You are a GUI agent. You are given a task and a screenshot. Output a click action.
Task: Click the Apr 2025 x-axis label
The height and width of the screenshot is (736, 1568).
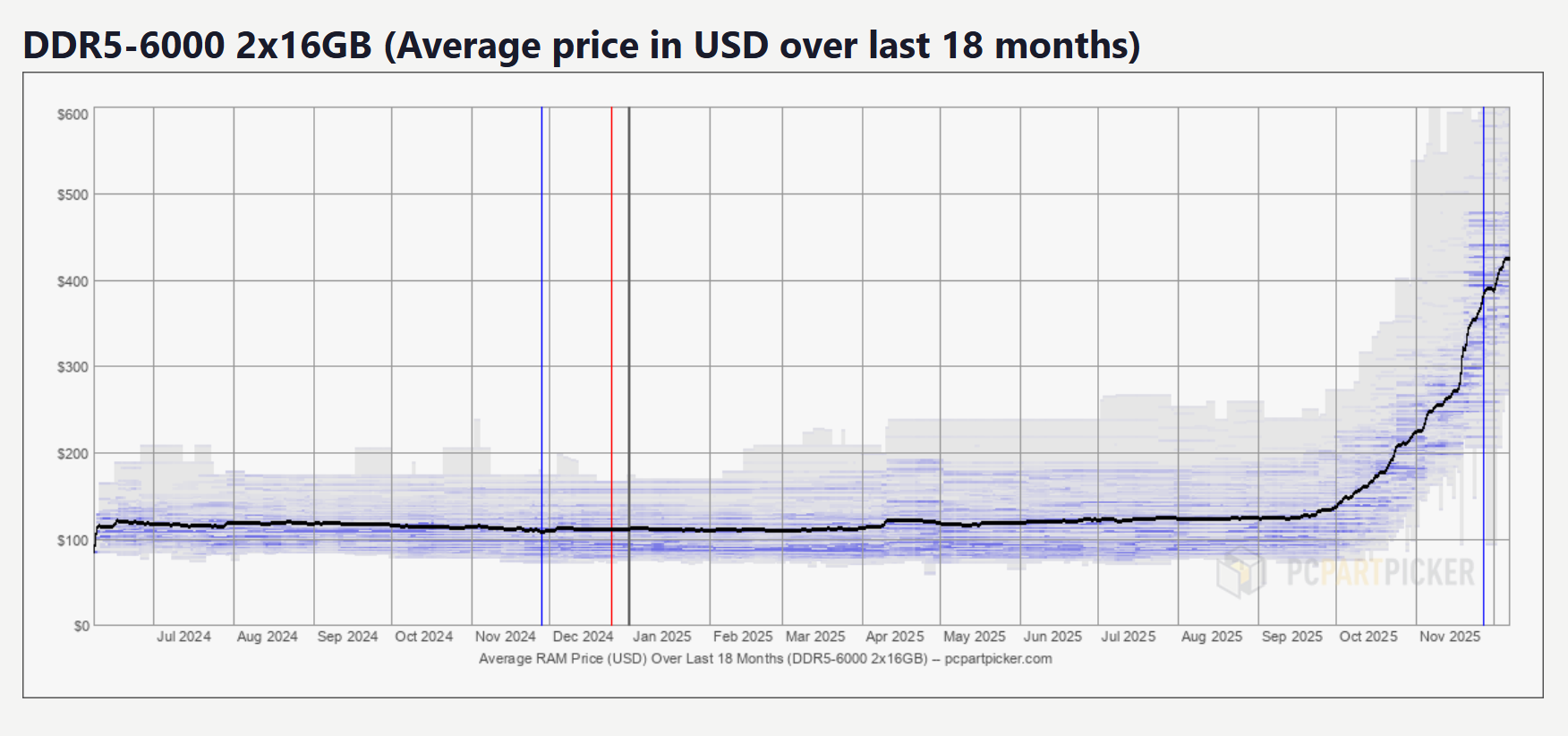pyautogui.click(x=894, y=637)
